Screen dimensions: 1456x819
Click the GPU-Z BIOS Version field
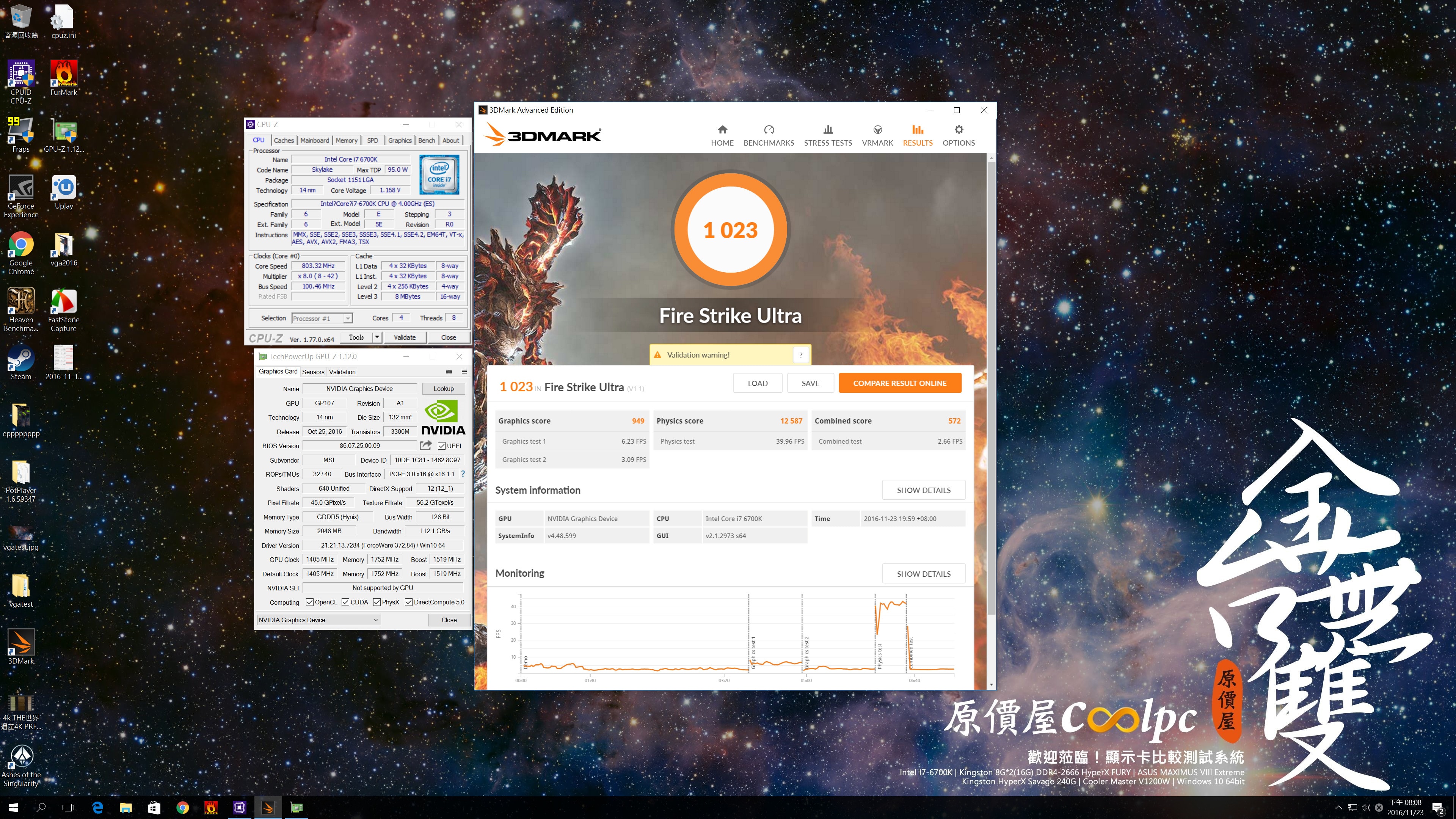(x=360, y=446)
